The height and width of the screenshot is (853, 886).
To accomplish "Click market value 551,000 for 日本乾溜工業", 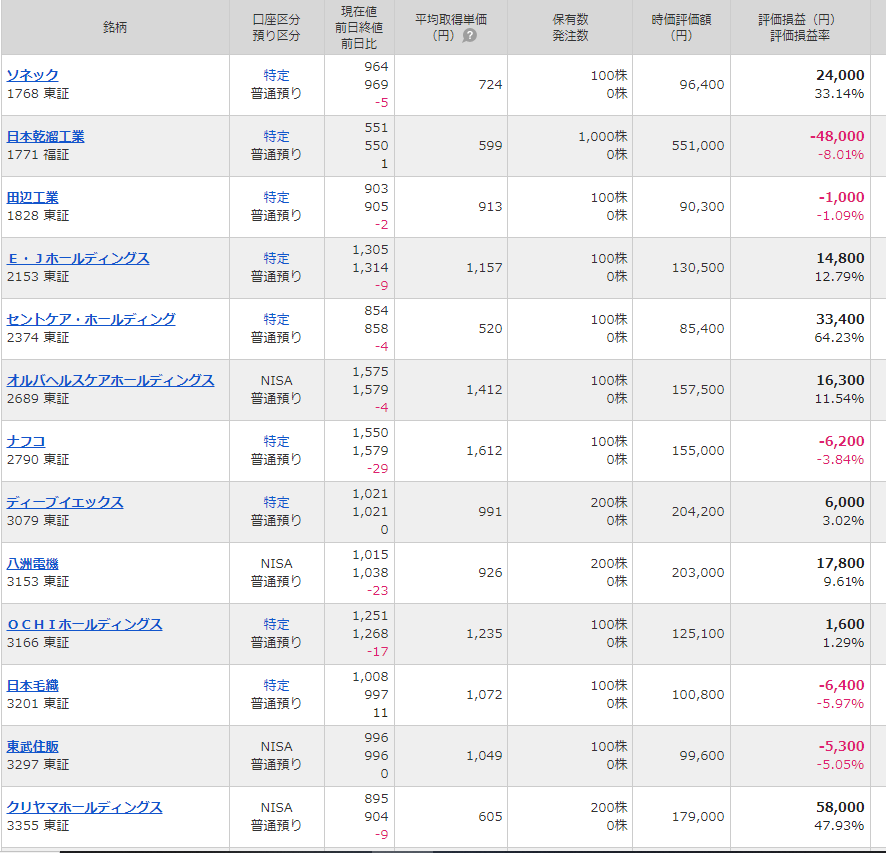I will pos(698,146).
